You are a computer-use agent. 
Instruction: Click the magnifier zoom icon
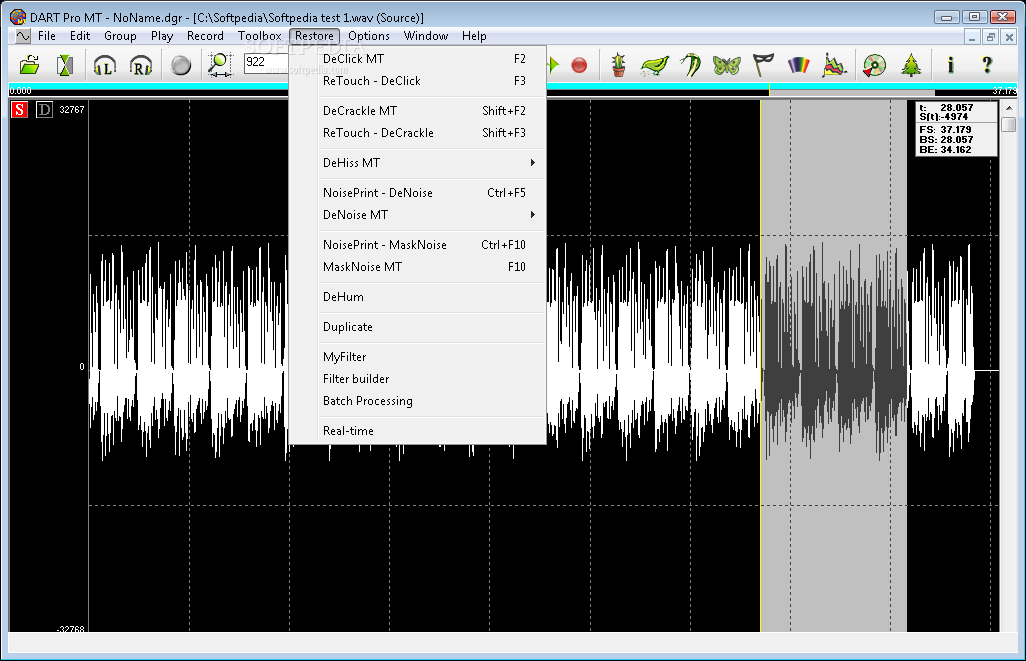pos(220,65)
